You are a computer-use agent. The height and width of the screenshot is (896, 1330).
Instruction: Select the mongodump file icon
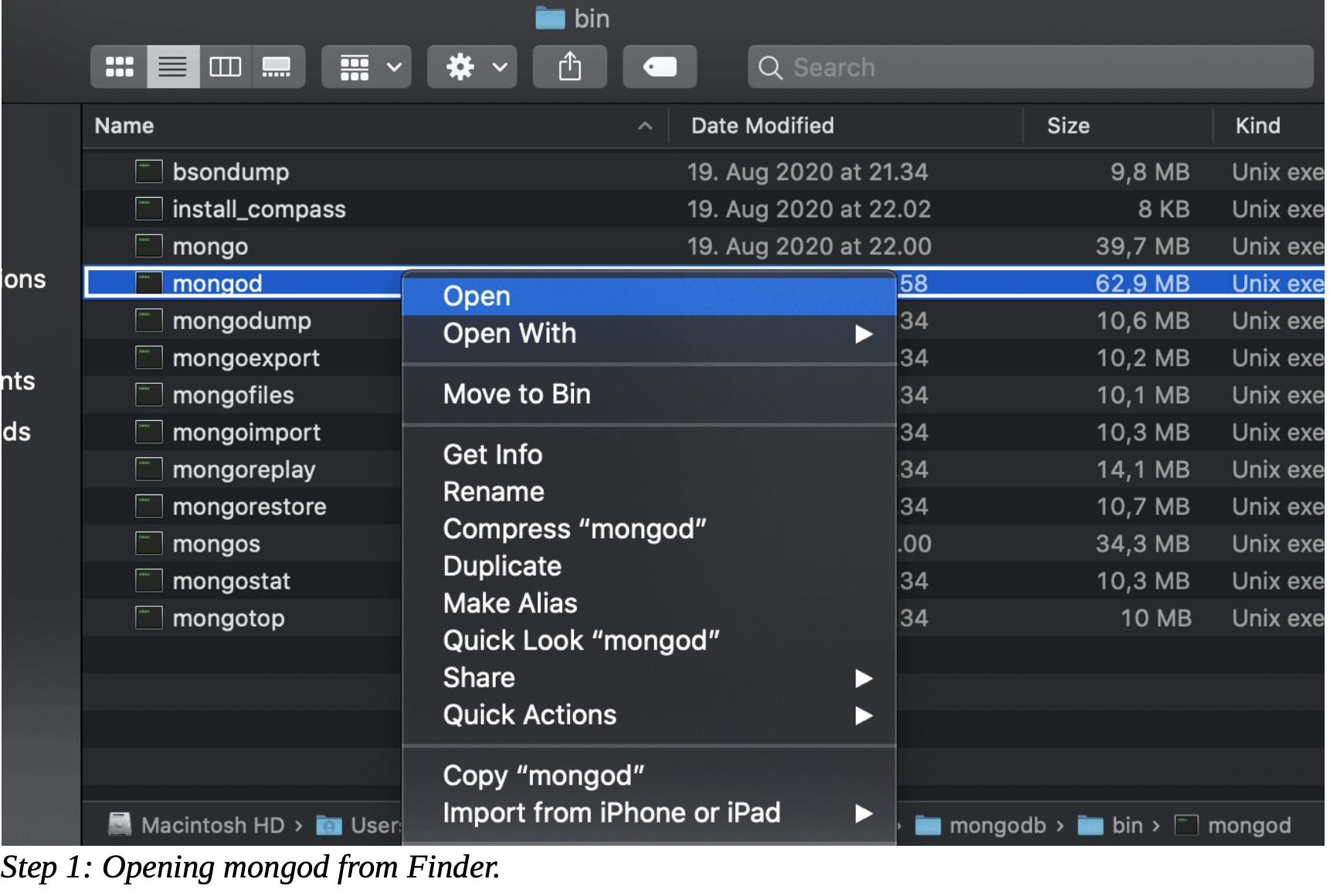click(x=149, y=320)
